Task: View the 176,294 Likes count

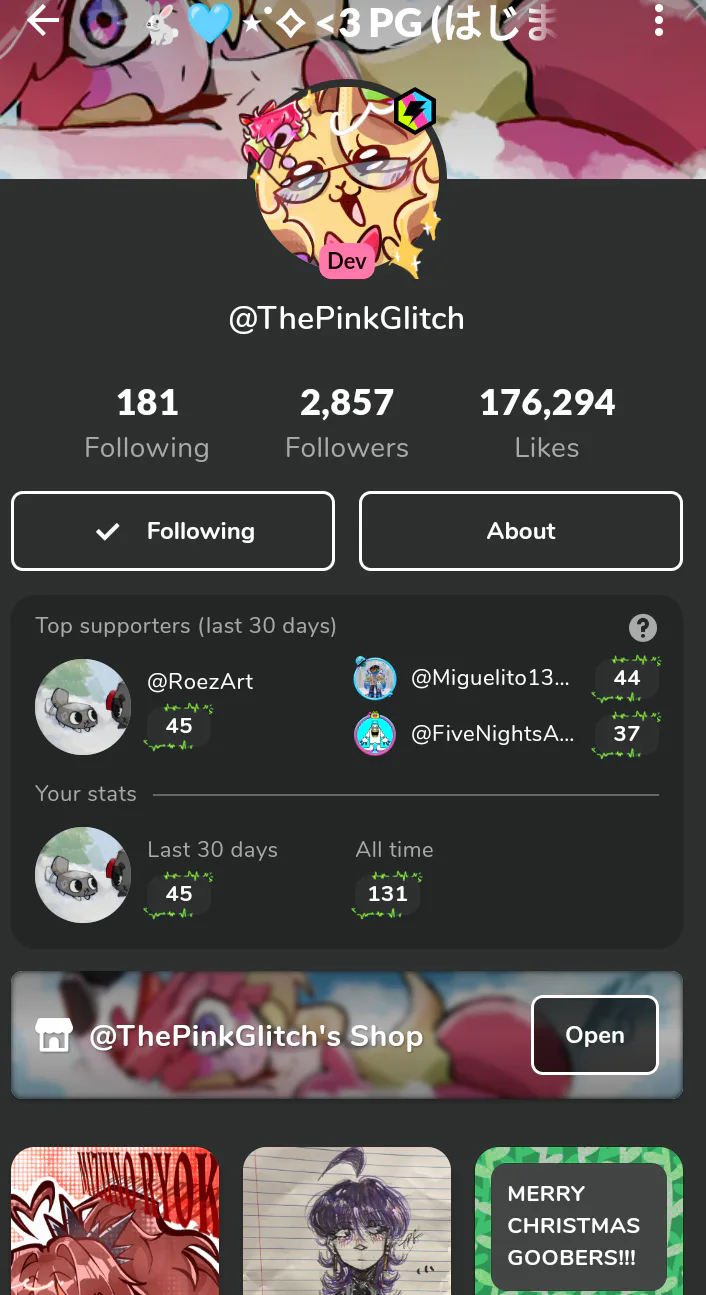Action: pos(547,424)
